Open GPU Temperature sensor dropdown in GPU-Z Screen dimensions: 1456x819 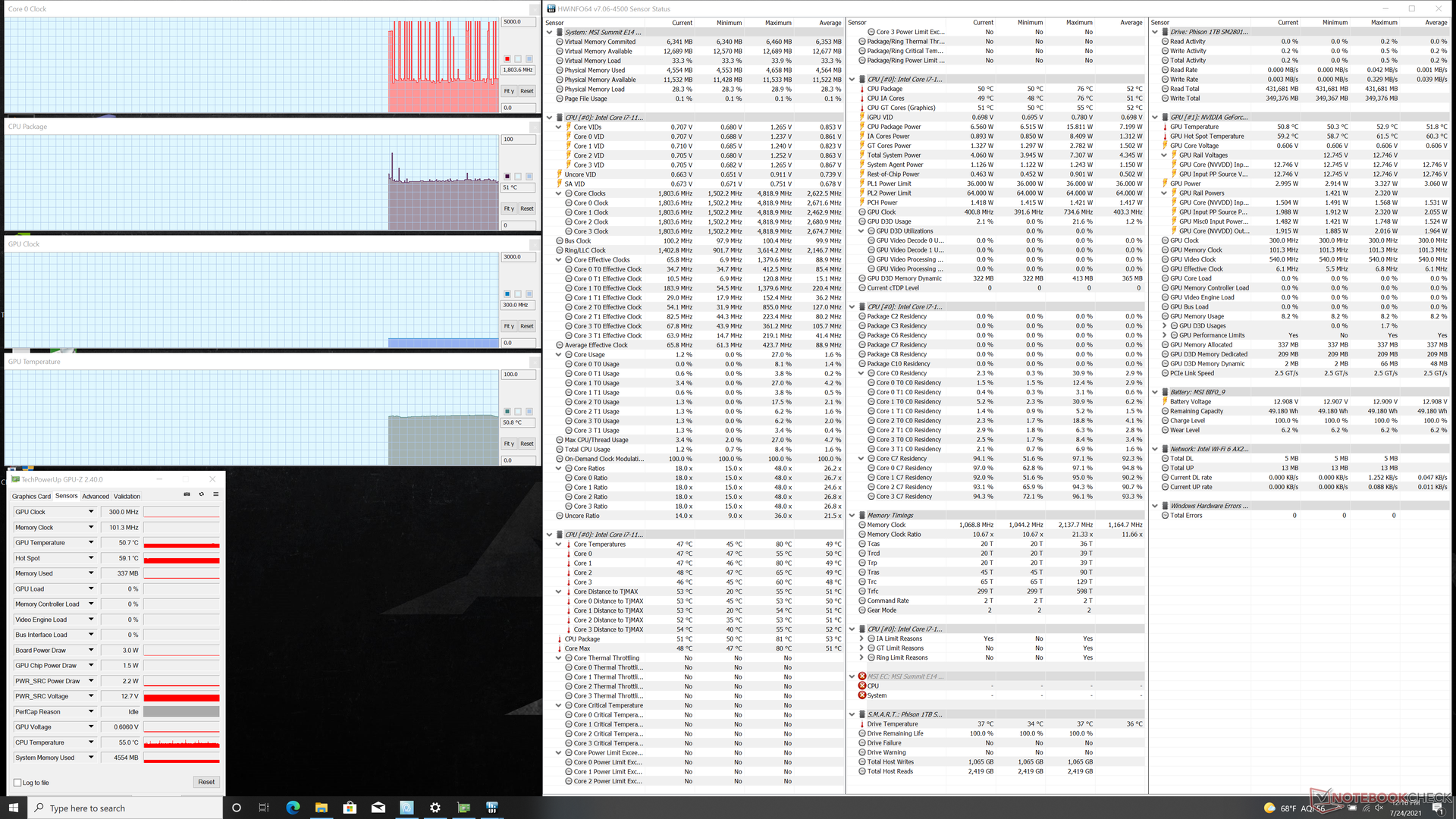point(91,542)
